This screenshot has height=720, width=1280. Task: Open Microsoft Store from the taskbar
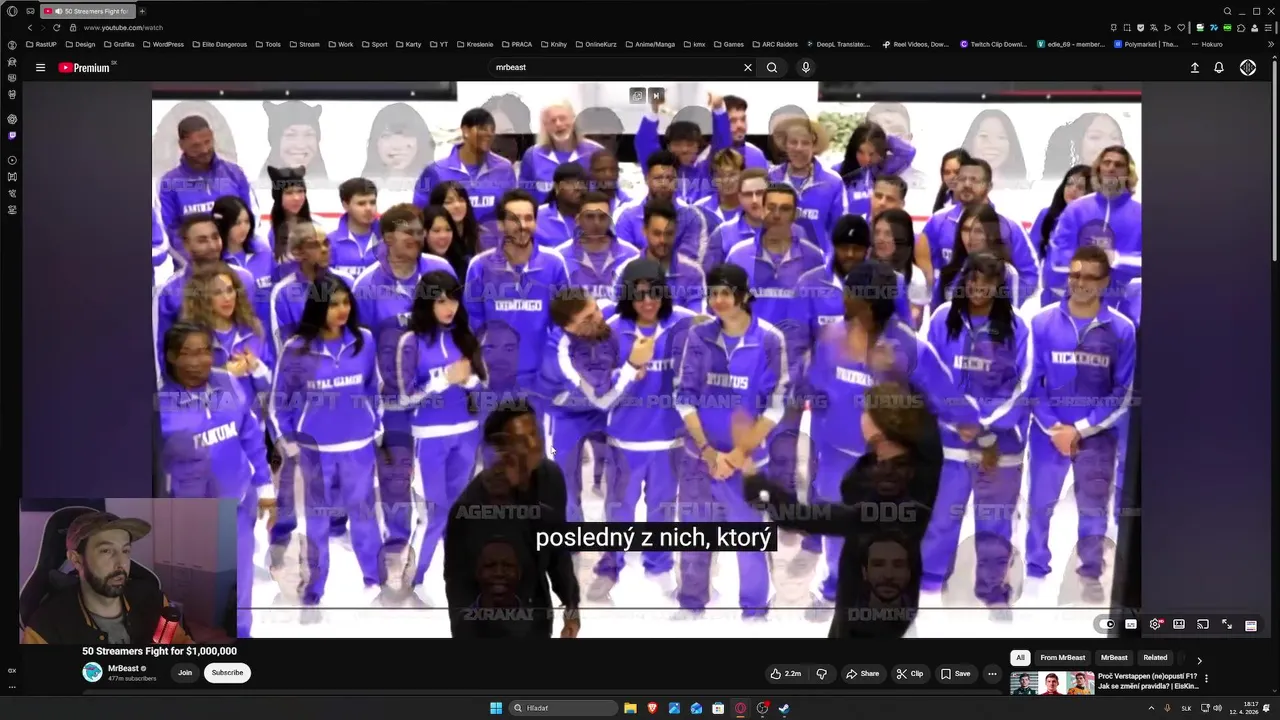[x=718, y=708]
